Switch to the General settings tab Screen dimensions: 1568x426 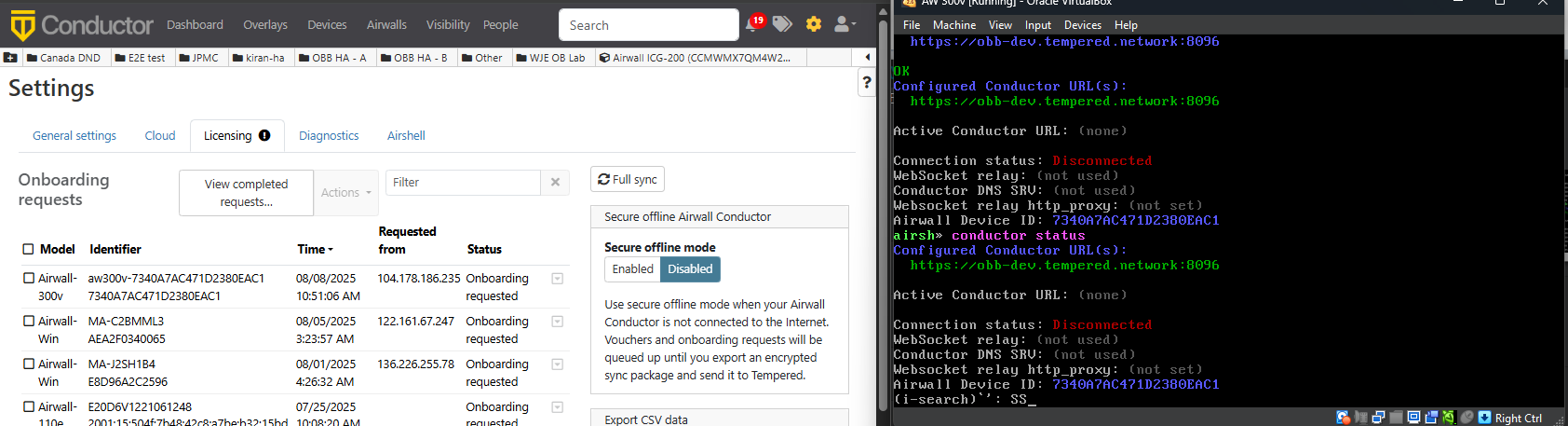point(74,136)
